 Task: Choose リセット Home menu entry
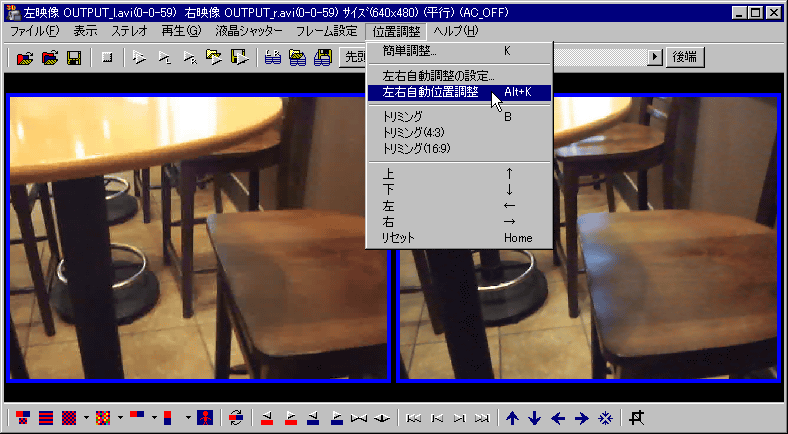click(459, 238)
